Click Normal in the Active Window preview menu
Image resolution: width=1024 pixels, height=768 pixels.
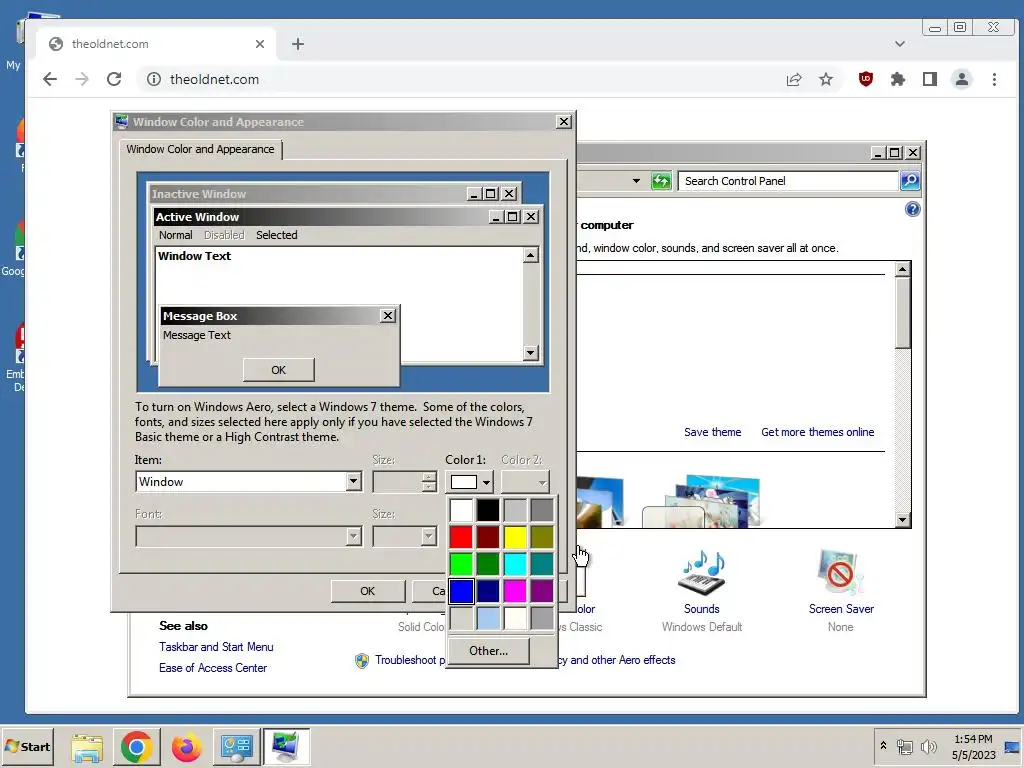(x=176, y=235)
